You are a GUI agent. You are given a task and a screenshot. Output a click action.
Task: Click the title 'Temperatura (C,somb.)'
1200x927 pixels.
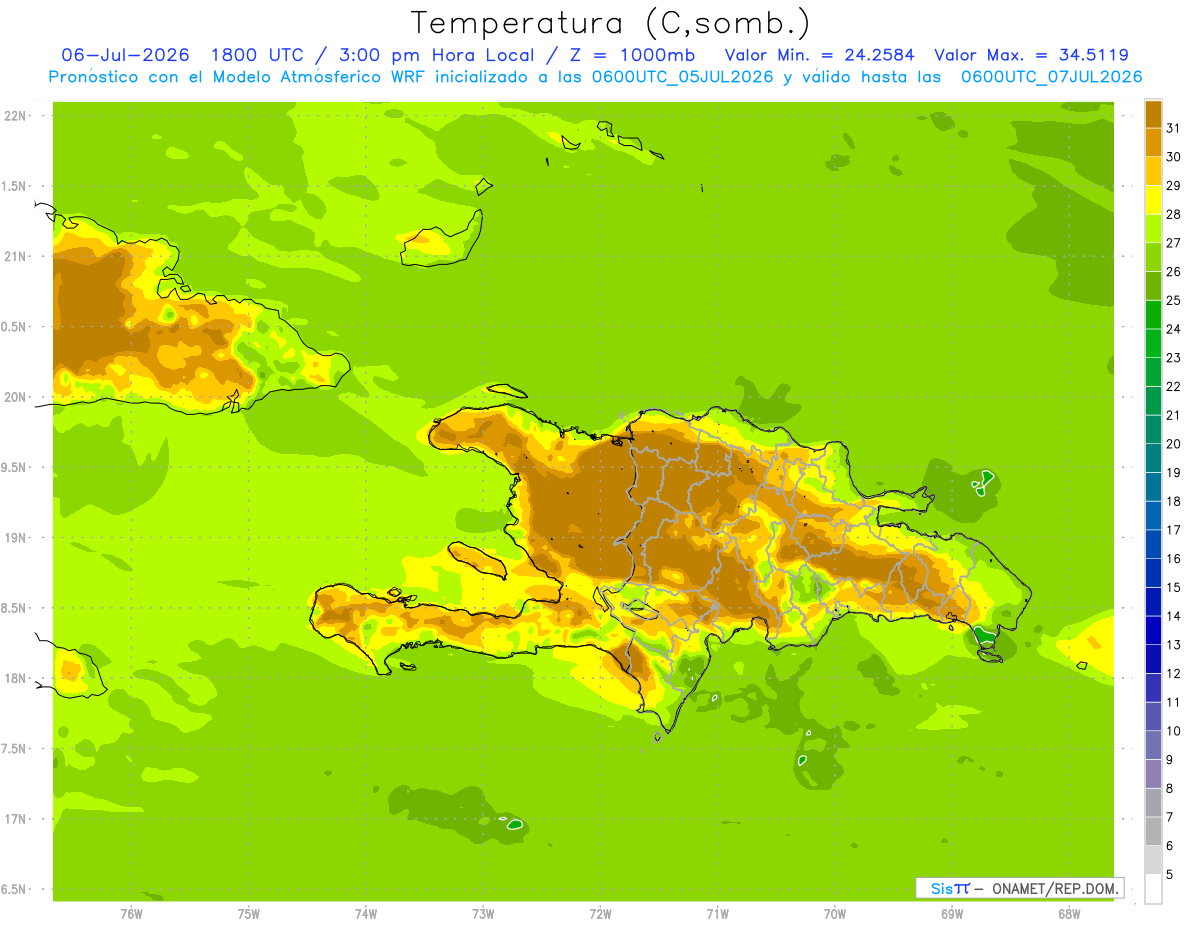[609, 24]
